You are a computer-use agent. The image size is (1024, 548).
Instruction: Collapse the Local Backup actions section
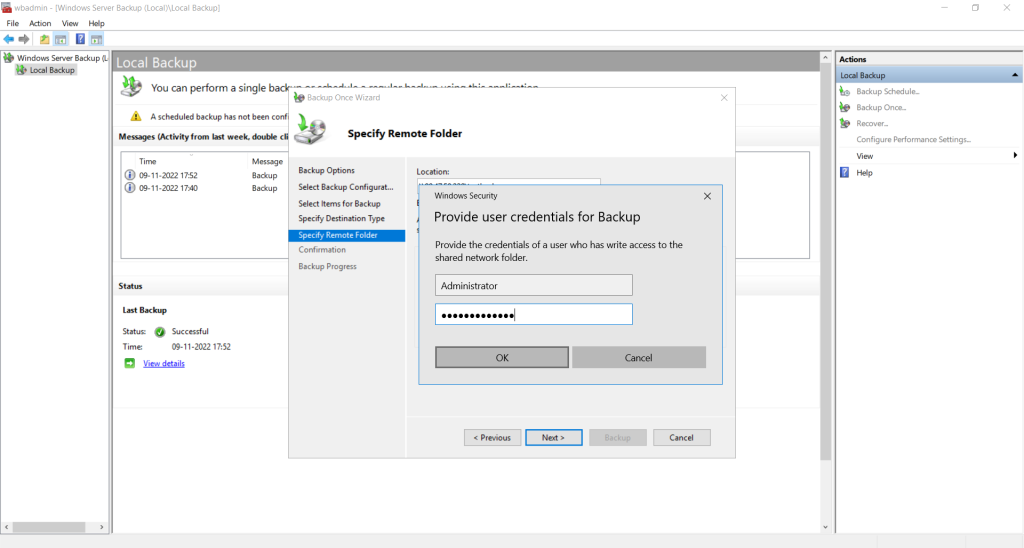point(1016,75)
